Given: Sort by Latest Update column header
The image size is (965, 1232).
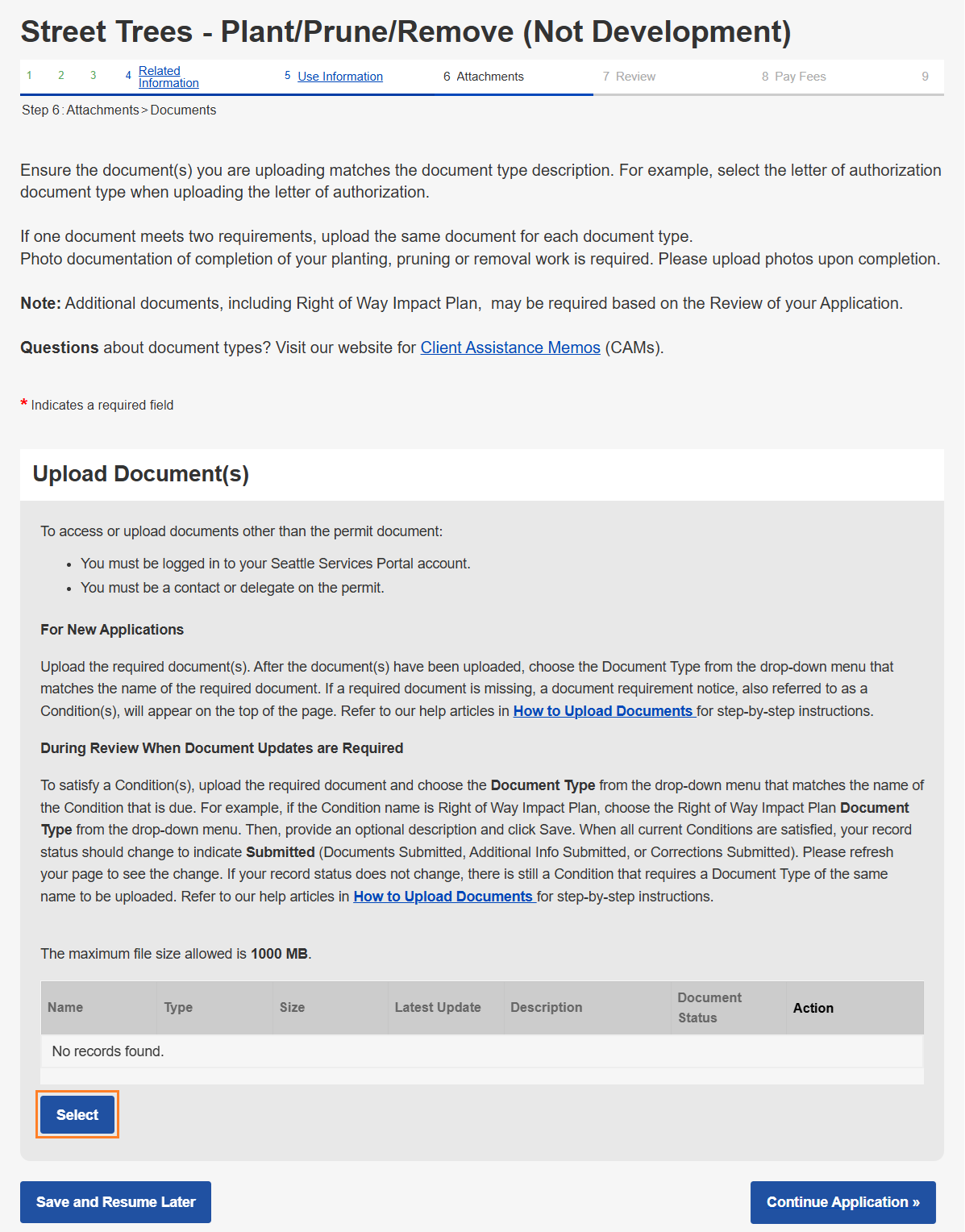Looking at the screenshot, I should 438,1008.
